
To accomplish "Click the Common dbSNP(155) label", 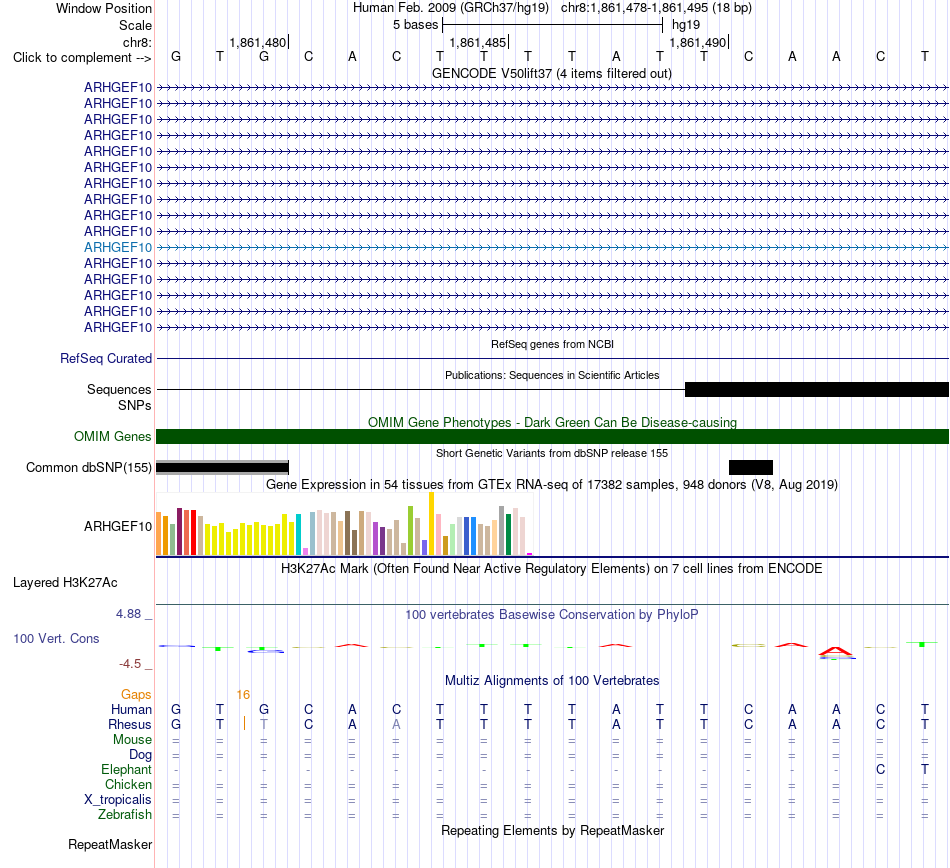I will click(88, 468).
